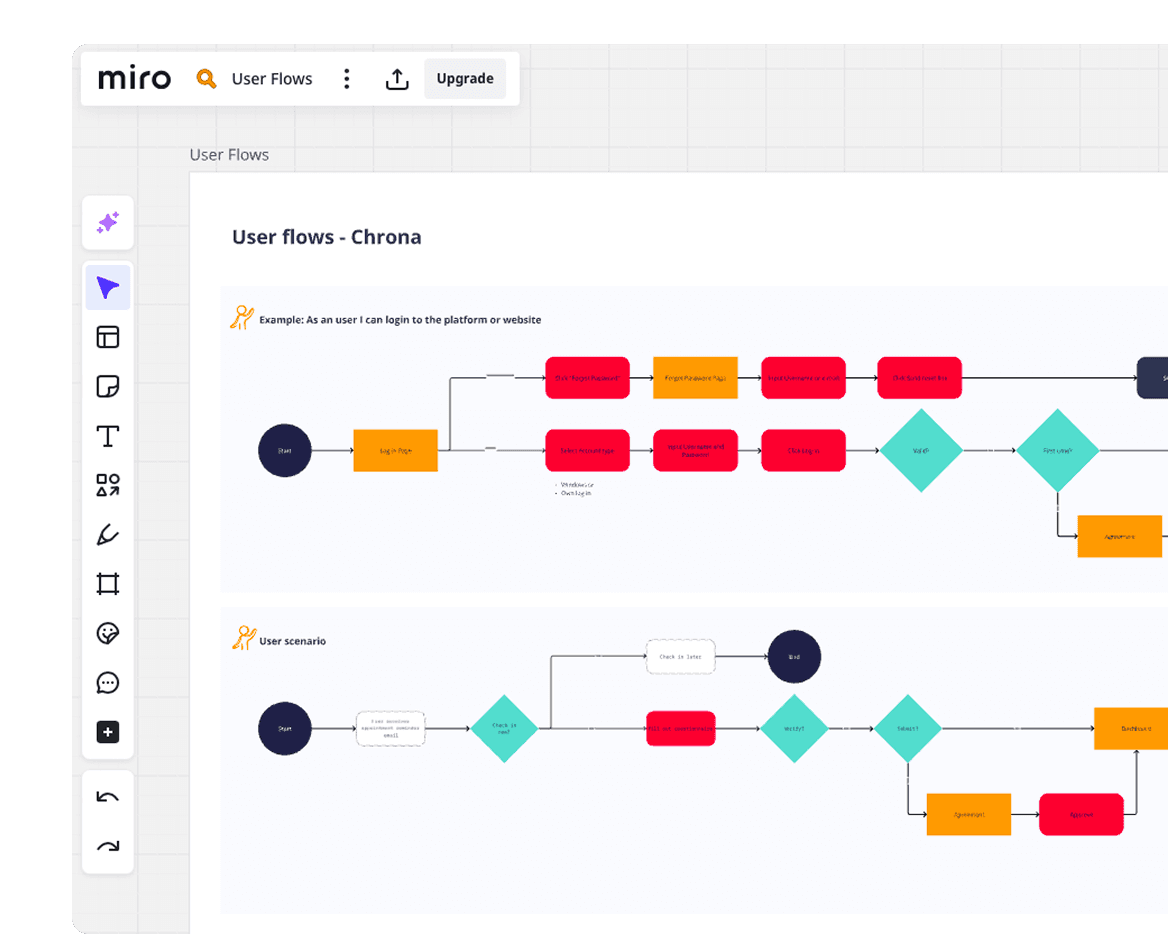Select the dashed appointment reminder email box
This screenshot has height=934, width=1168.
(391, 728)
